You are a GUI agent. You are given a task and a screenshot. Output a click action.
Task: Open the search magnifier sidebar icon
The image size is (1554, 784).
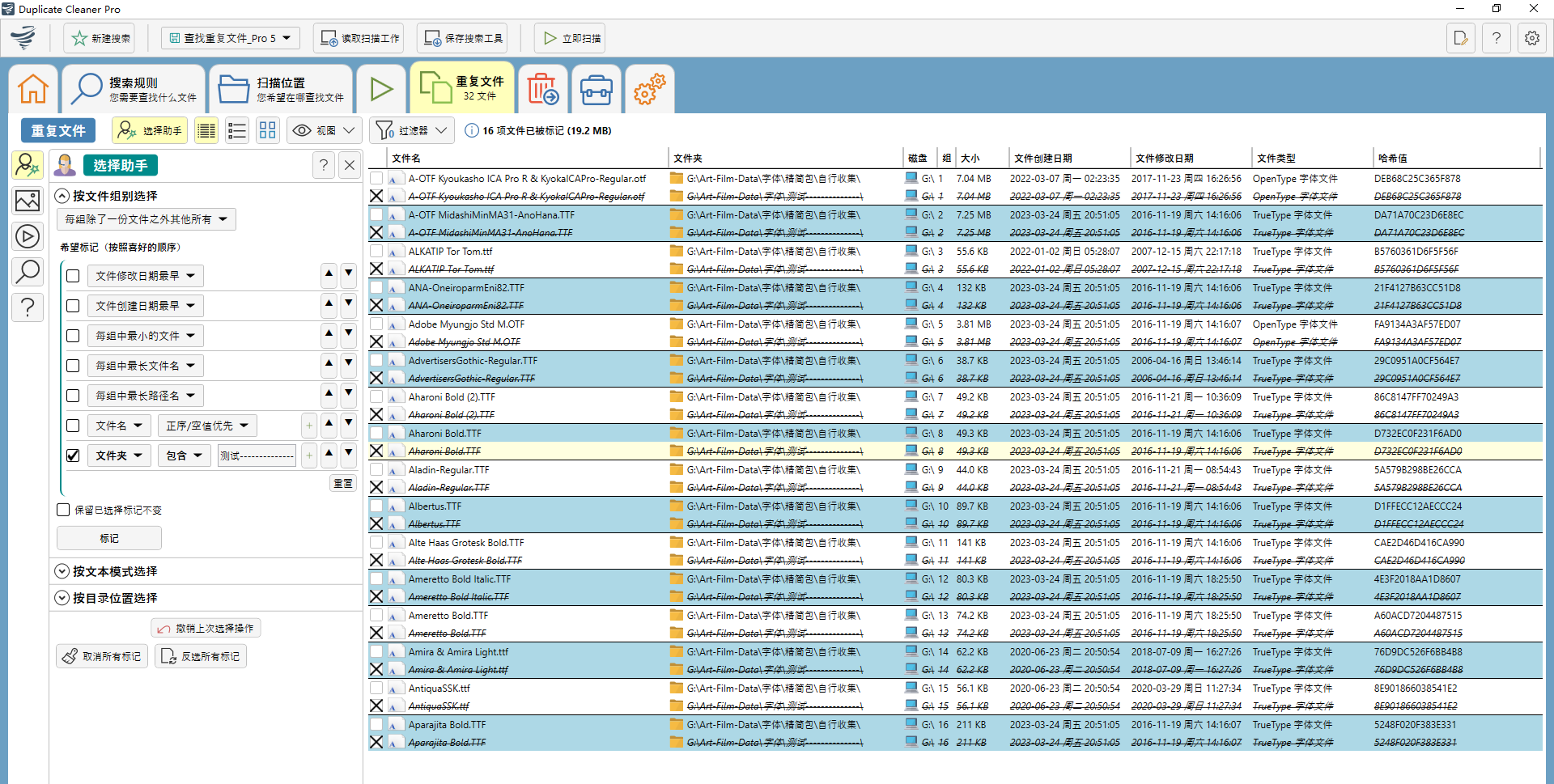point(28,272)
